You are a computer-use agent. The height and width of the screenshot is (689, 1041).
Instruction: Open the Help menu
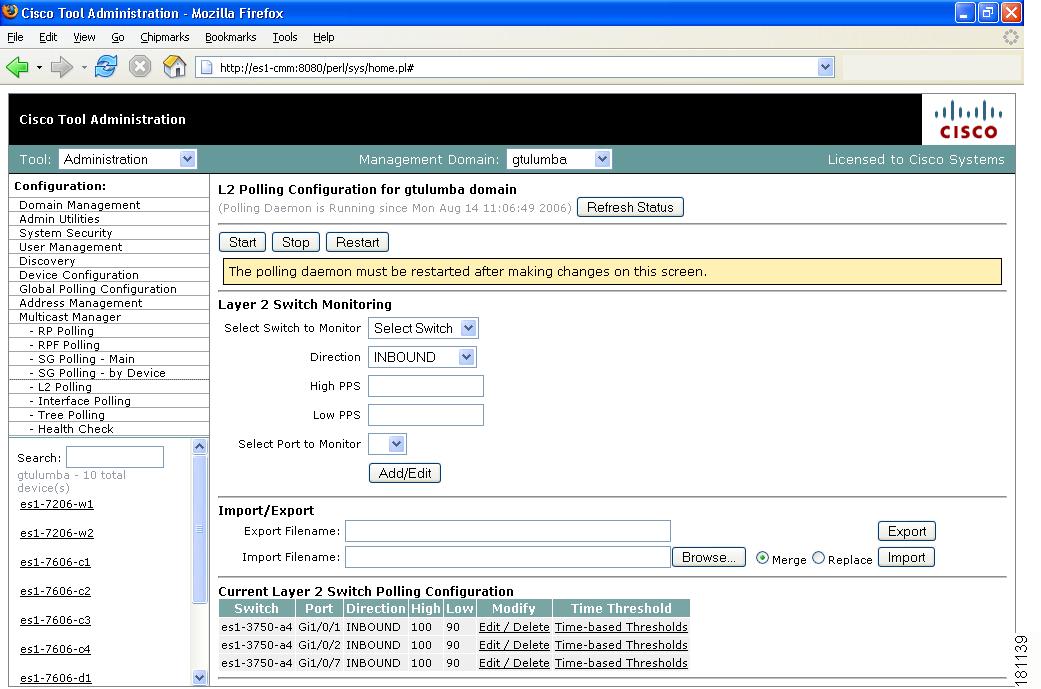pyautogui.click(x=323, y=37)
